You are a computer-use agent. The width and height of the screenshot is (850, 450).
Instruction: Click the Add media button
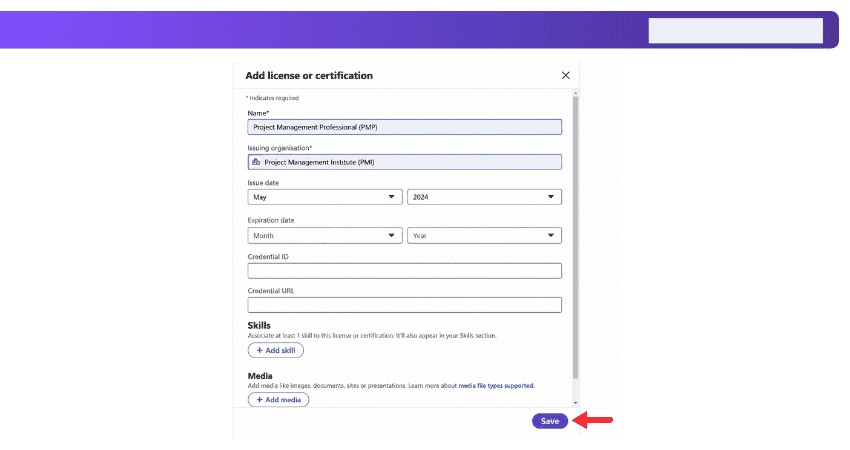tap(278, 400)
